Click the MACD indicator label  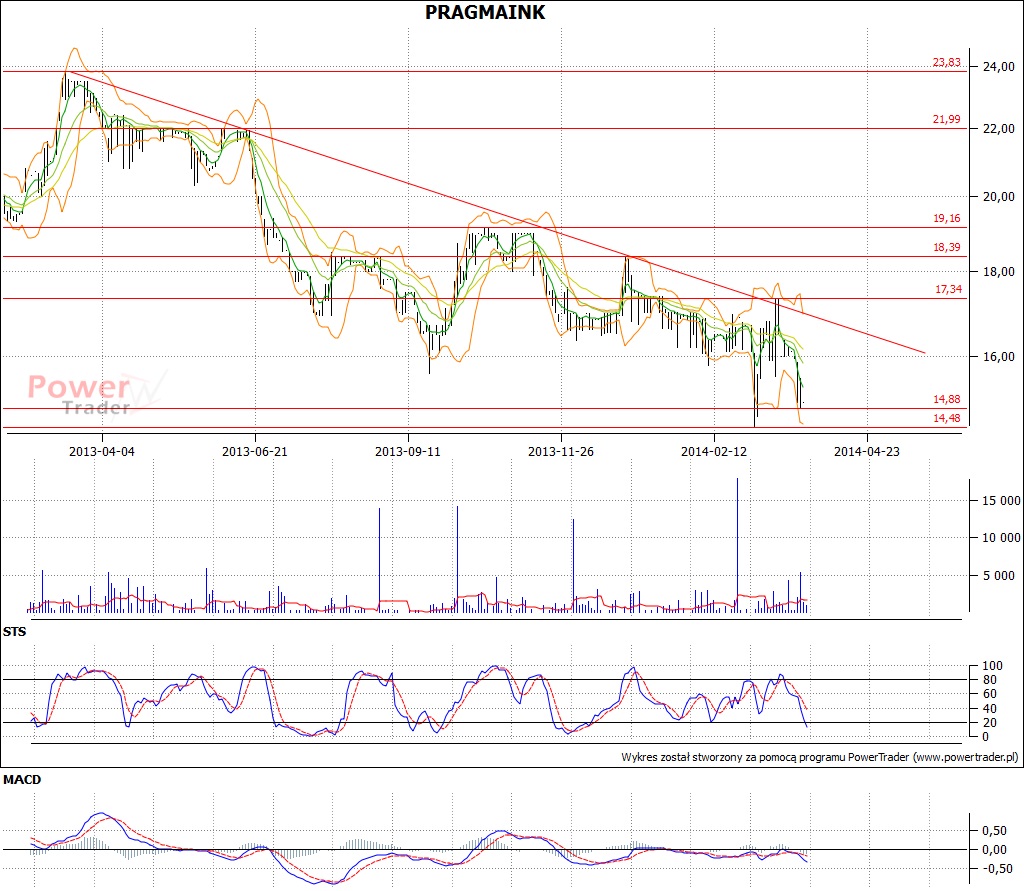coord(22,780)
